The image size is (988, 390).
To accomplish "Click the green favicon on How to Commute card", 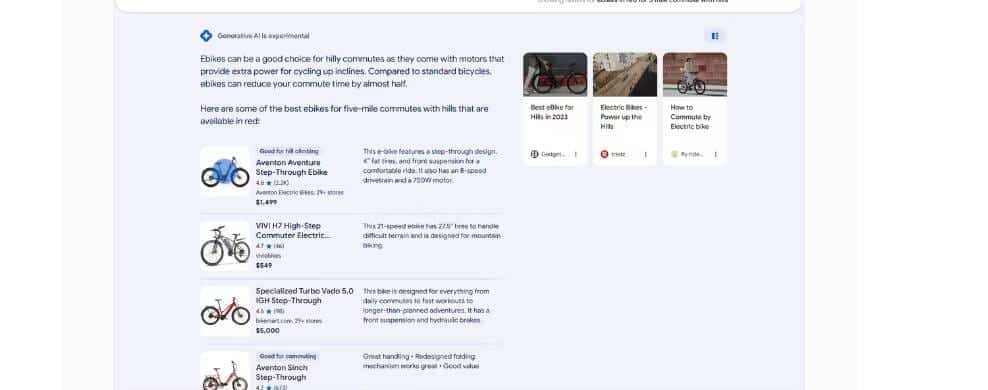I will 674,154.
